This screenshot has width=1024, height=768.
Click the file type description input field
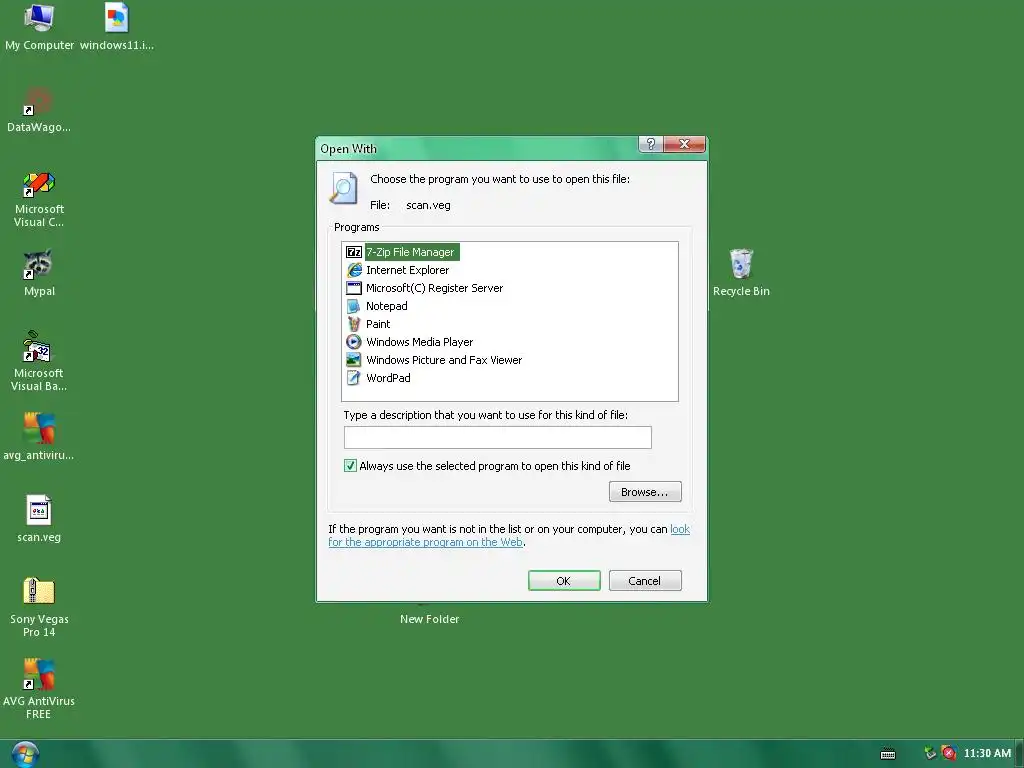coord(498,438)
